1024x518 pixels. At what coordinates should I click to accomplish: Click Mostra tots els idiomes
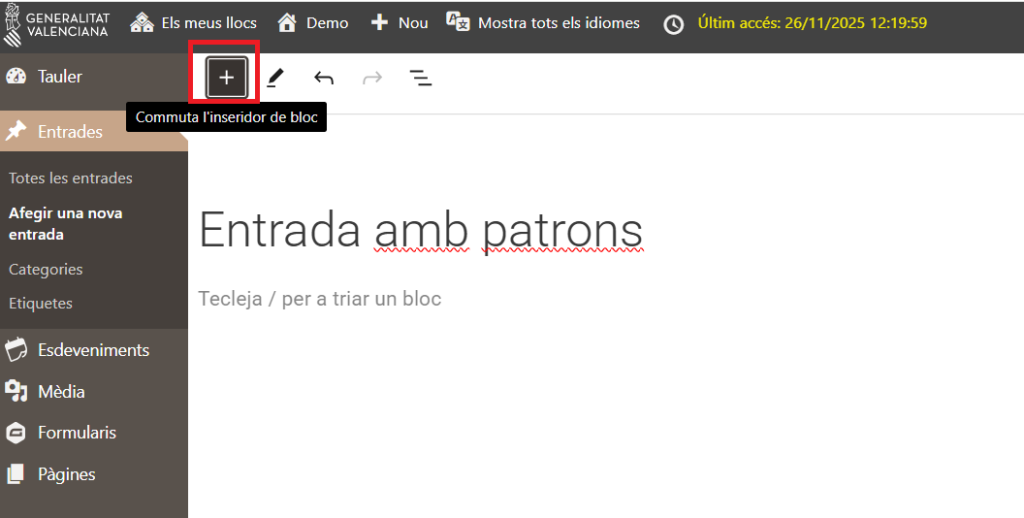(x=543, y=23)
